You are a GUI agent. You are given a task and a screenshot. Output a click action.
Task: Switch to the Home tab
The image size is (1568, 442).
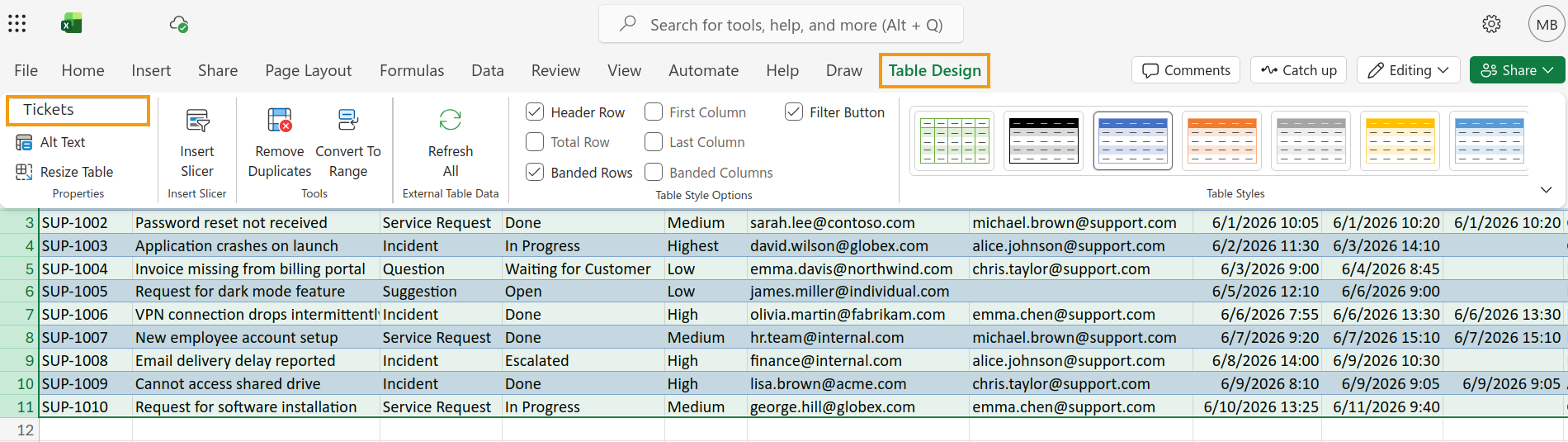83,70
